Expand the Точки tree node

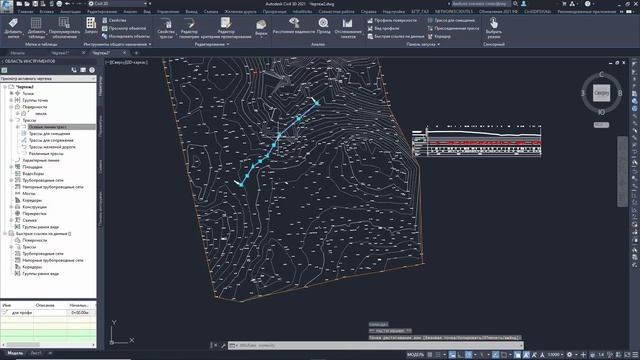[11, 93]
